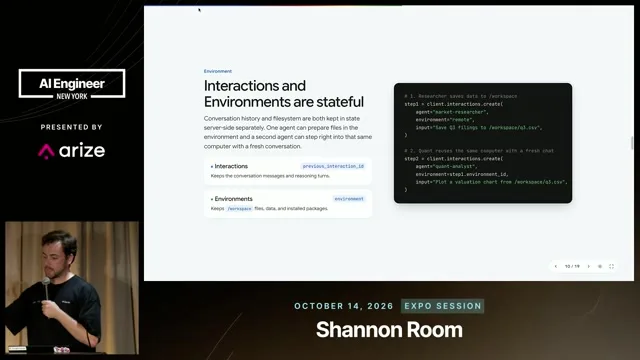Open the slide grid overview icon

(x=600, y=266)
